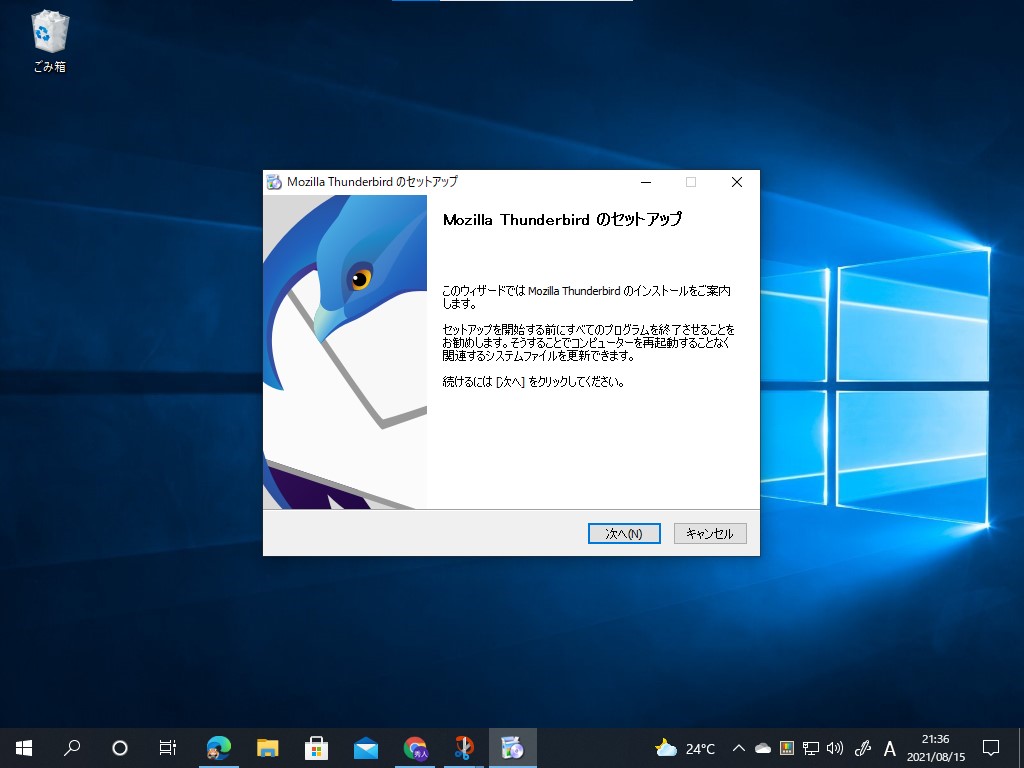
Task: Launch the Microsoft Store
Action: (315, 747)
